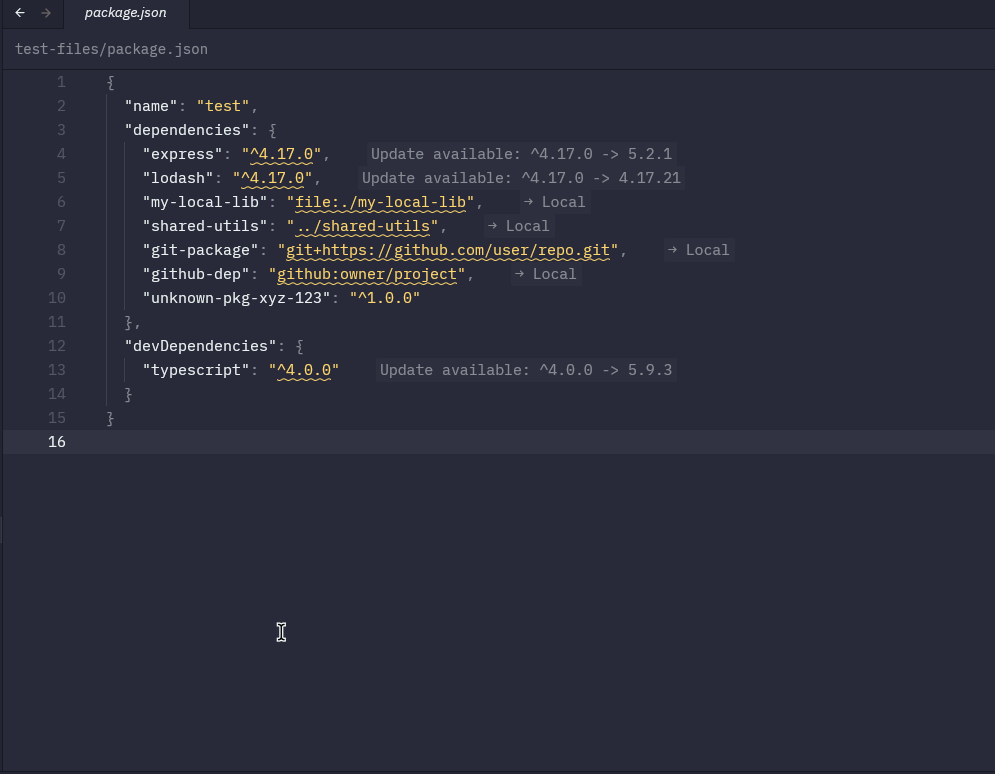Click the unknown-pkg-xyz-123 version string "^1.0.0"
Image resolution: width=995 pixels, height=774 pixels.
point(384,298)
